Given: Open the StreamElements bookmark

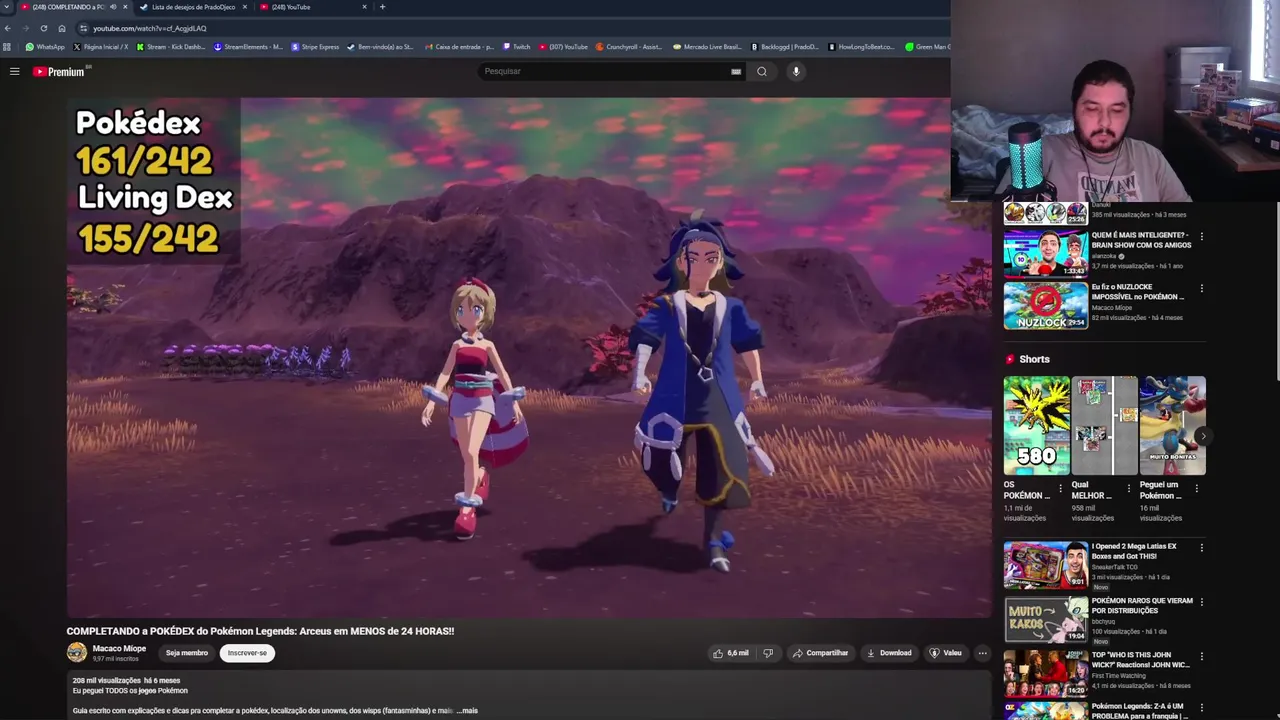Looking at the screenshot, I should coord(249,47).
